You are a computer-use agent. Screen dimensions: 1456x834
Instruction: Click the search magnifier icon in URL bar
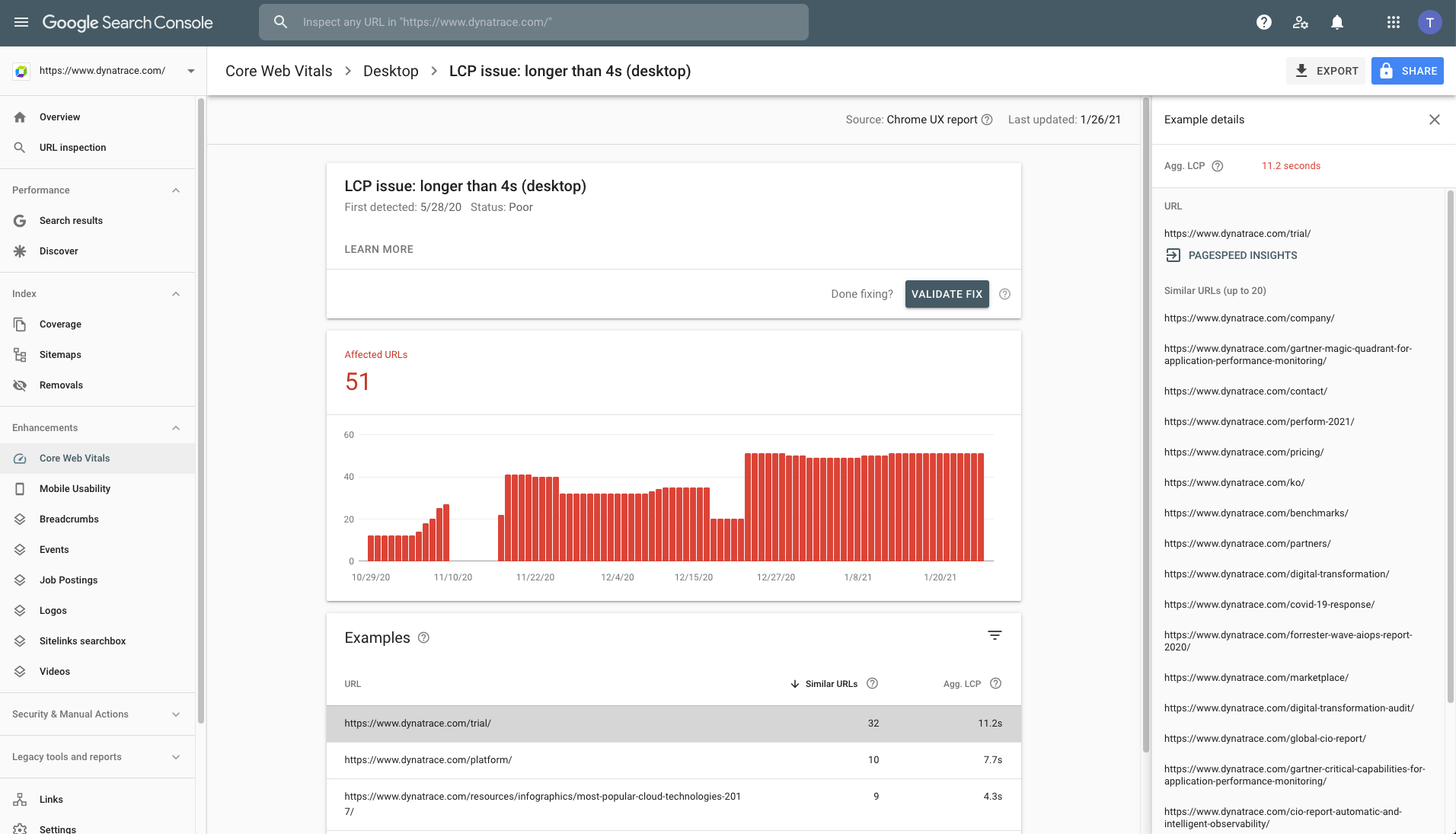click(281, 22)
